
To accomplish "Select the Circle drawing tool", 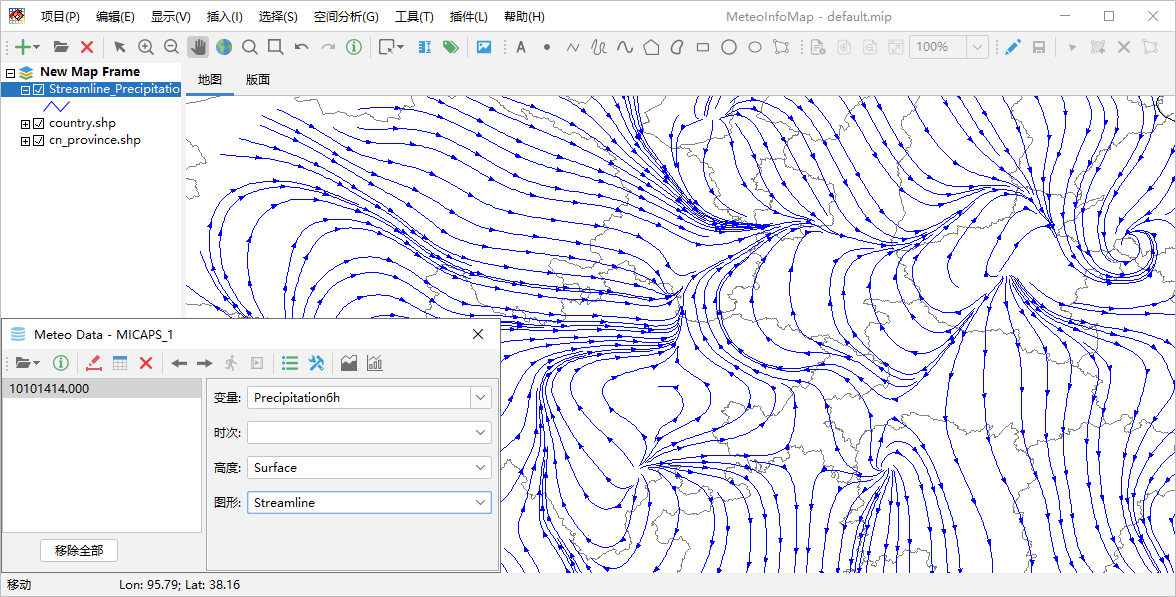I will (x=728, y=47).
